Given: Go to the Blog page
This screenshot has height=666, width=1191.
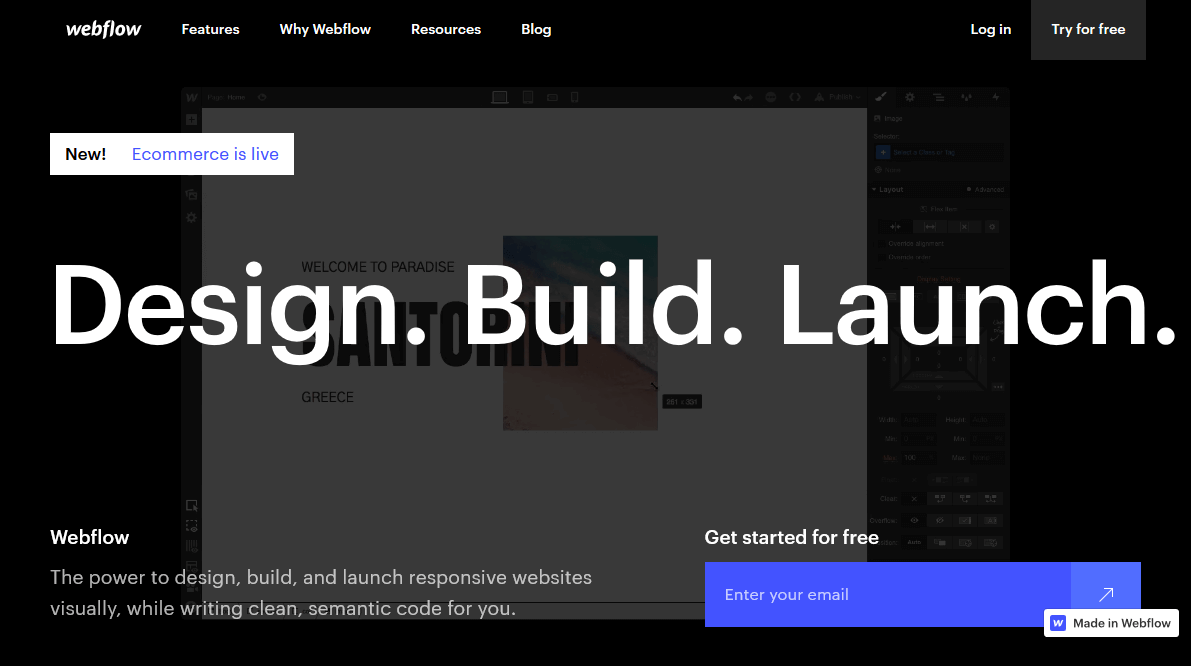Looking at the screenshot, I should [x=536, y=29].
